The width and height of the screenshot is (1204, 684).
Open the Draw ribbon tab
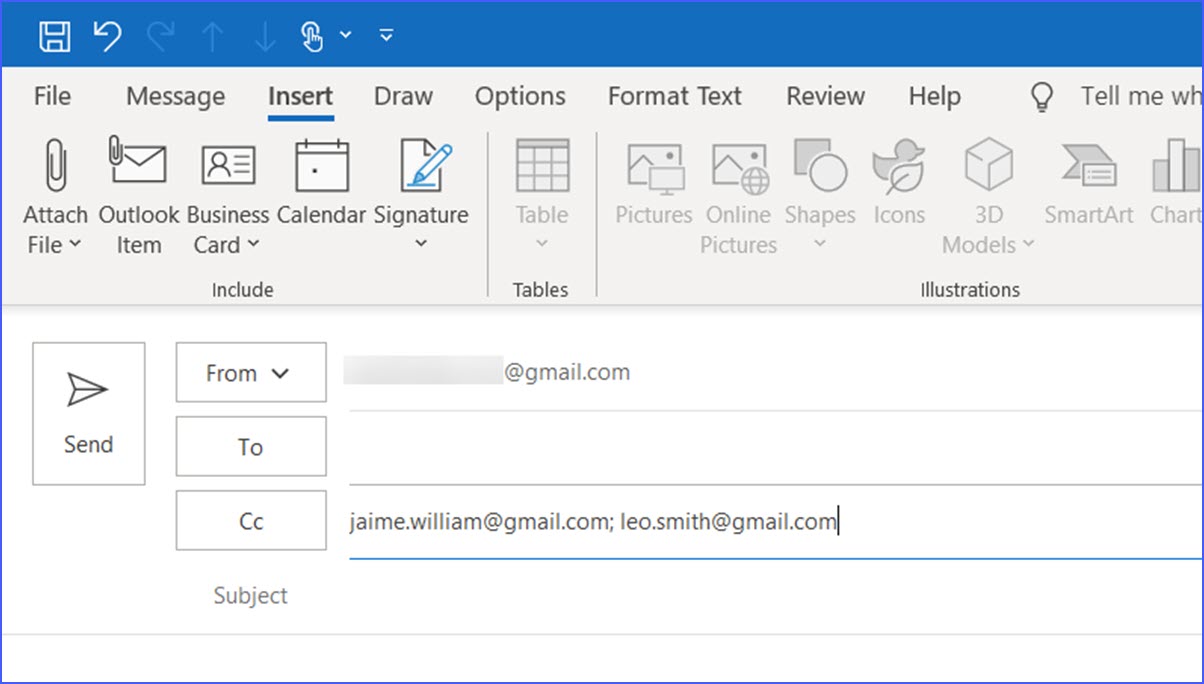(403, 96)
